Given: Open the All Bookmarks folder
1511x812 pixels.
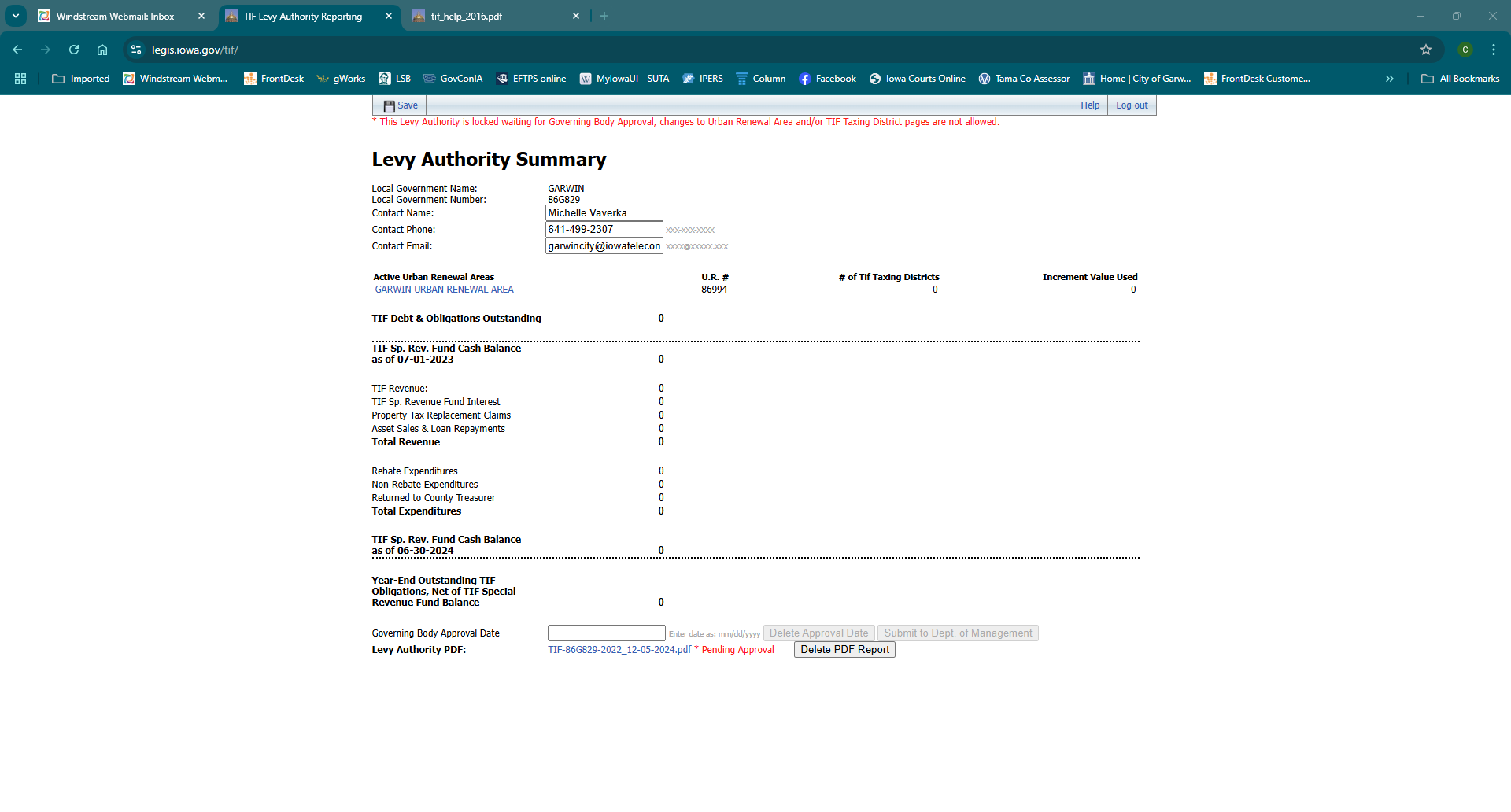Looking at the screenshot, I should [1460, 79].
